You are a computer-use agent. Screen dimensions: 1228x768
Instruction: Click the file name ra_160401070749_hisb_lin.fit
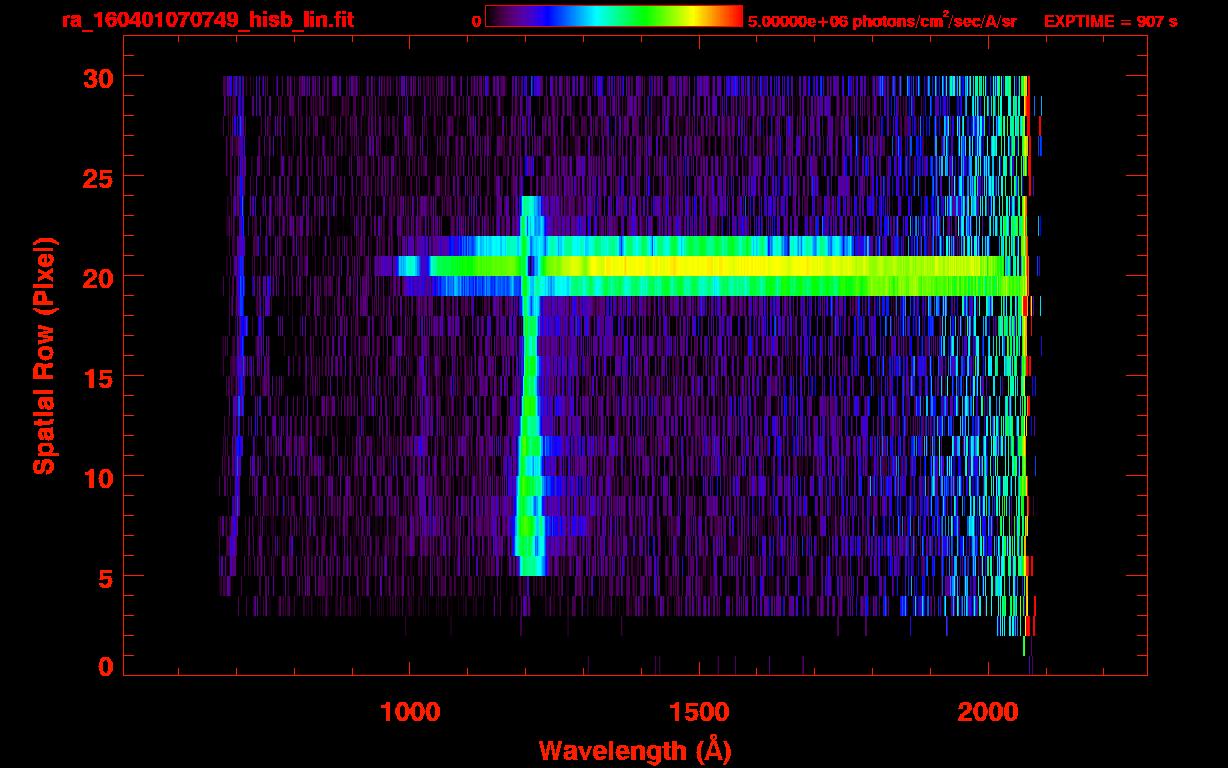(x=207, y=20)
